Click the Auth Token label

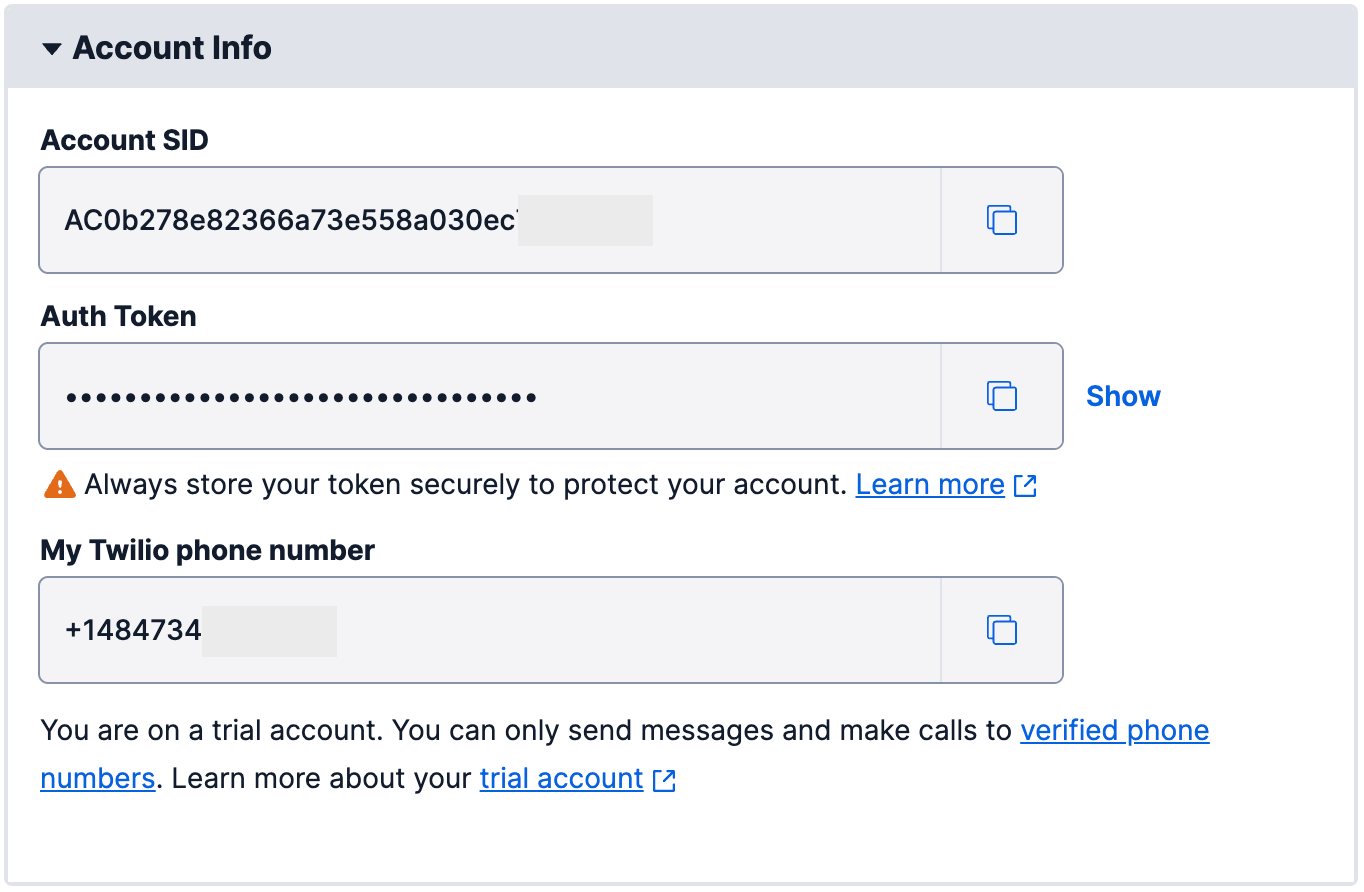tap(118, 316)
